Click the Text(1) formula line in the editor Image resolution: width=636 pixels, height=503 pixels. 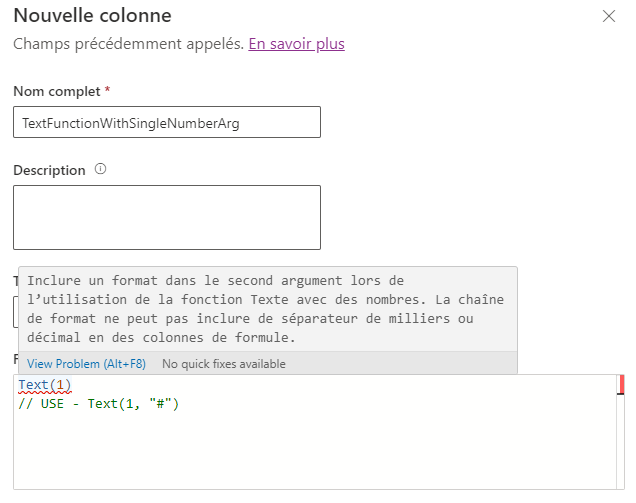pos(45,385)
